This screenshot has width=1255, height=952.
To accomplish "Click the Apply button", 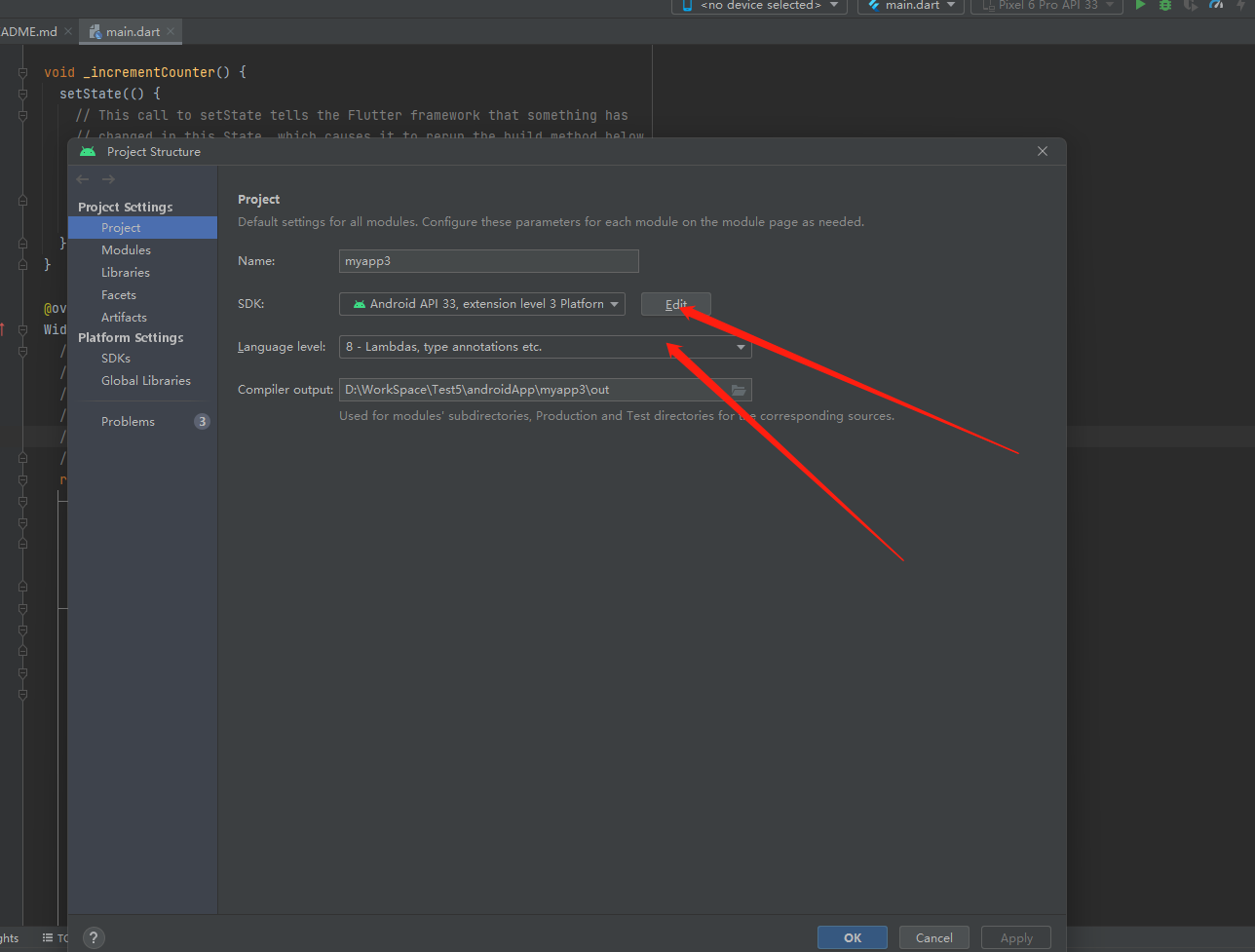I will click(1016, 937).
